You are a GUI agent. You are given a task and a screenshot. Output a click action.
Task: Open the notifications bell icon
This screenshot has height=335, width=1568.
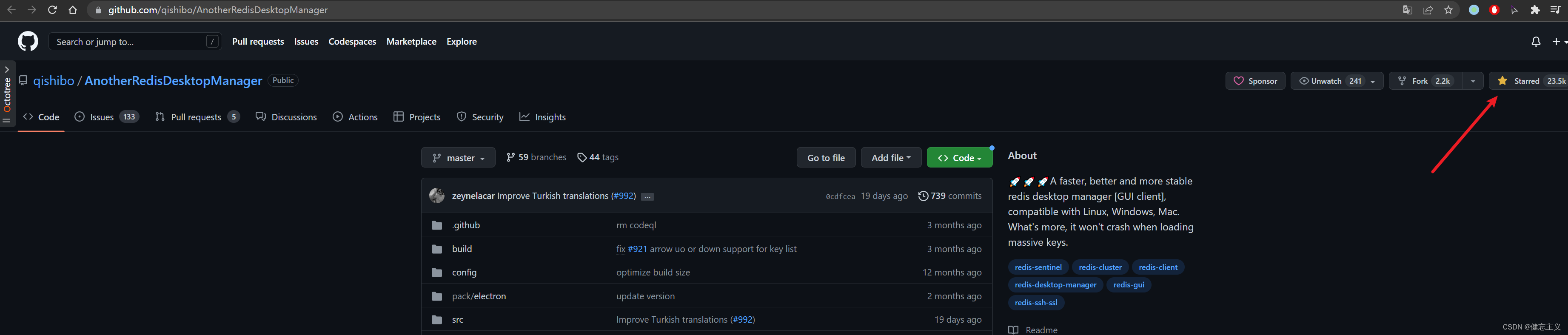tap(1536, 41)
